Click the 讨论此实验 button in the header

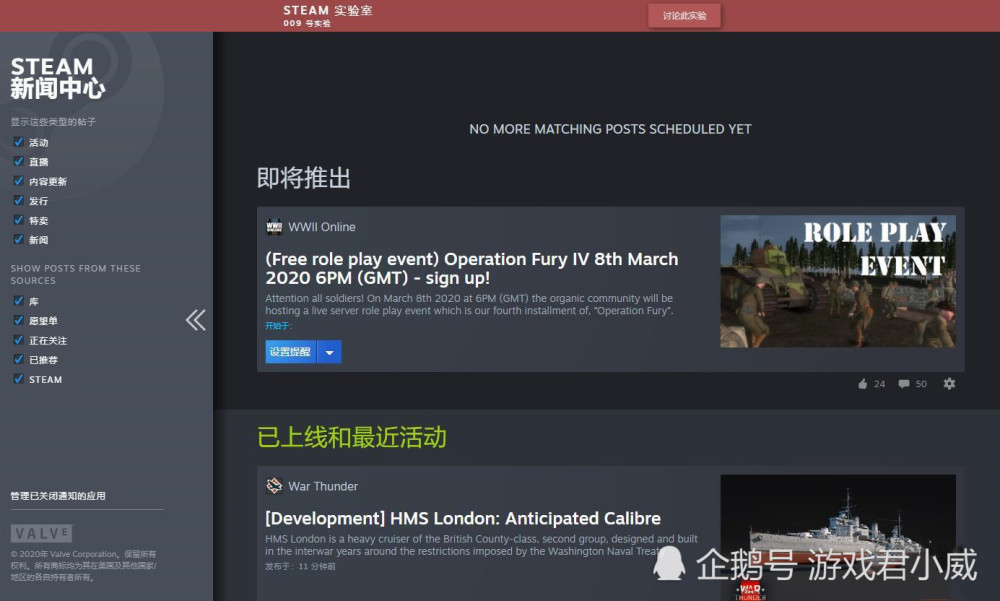(x=684, y=16)
